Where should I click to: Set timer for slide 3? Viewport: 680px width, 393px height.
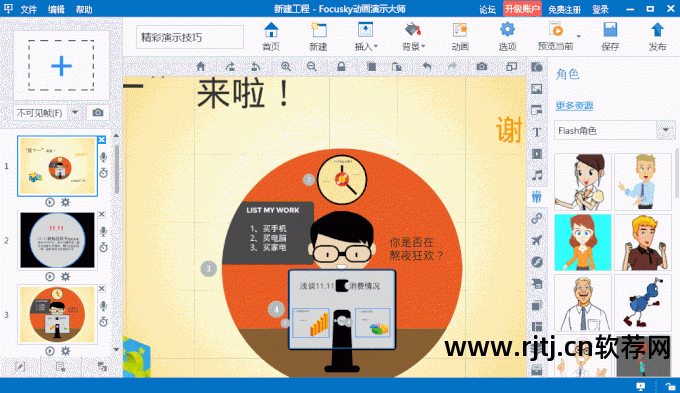[103, 321]
